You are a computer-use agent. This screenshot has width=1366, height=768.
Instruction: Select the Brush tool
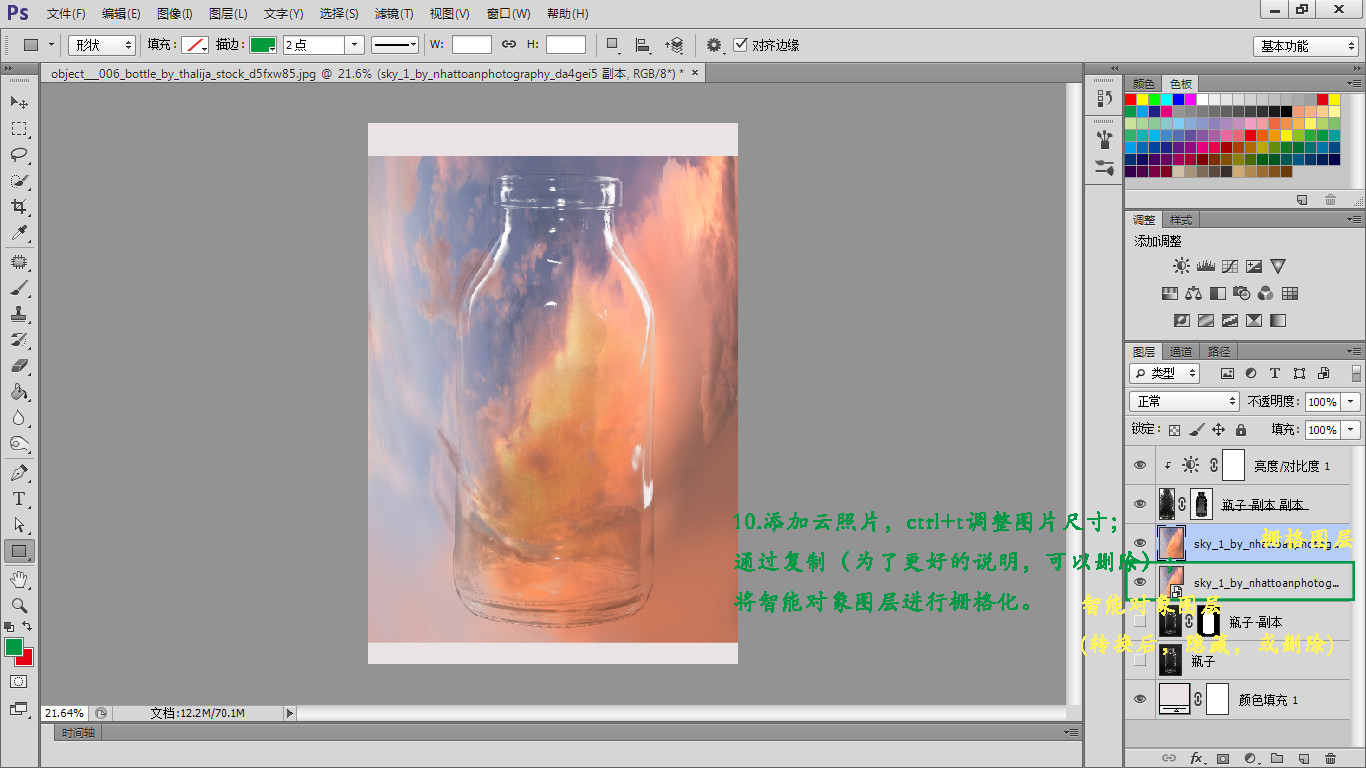point(19,288)
